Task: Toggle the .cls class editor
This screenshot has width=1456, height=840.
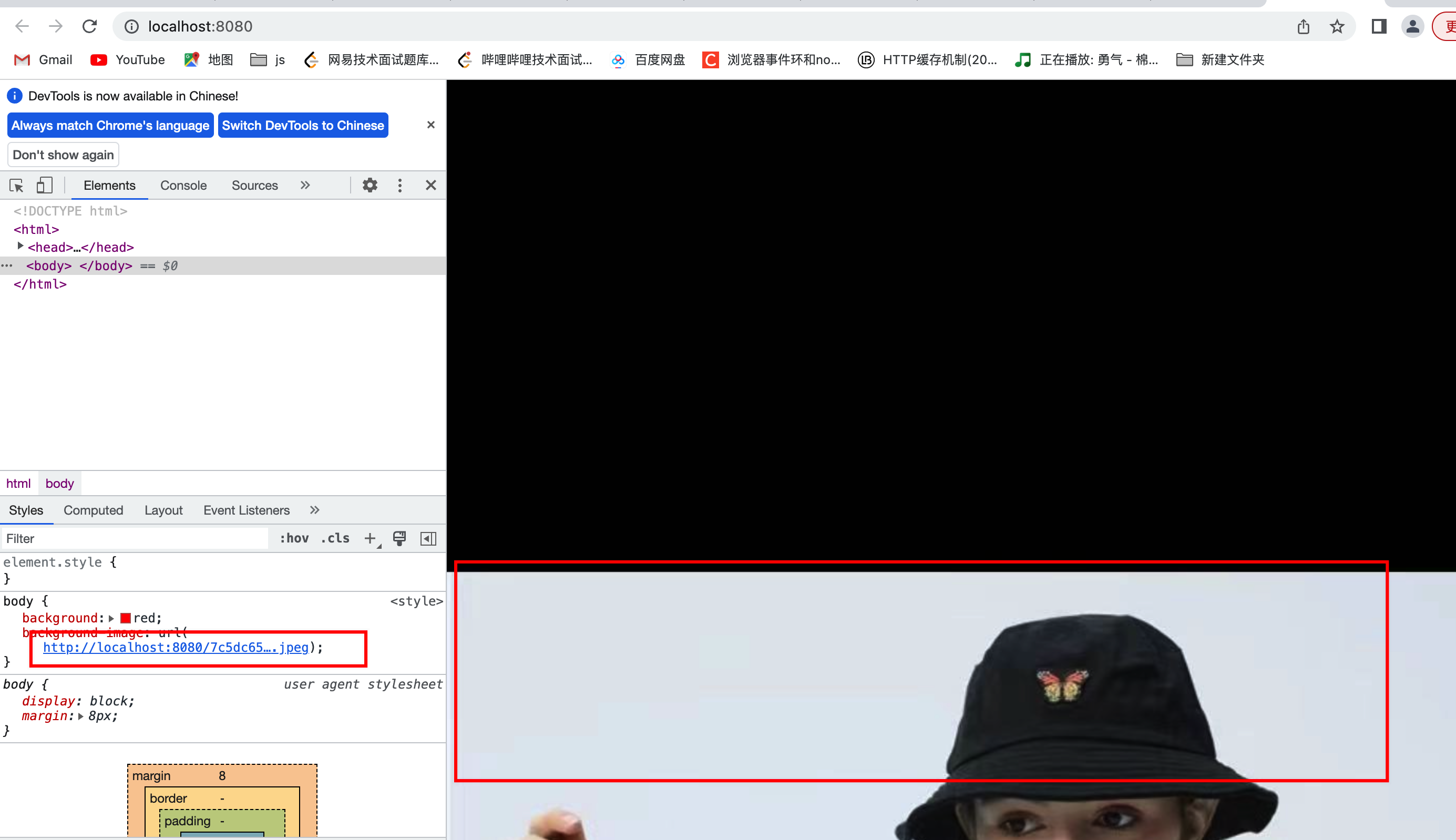Action: (x=335, y=538)
